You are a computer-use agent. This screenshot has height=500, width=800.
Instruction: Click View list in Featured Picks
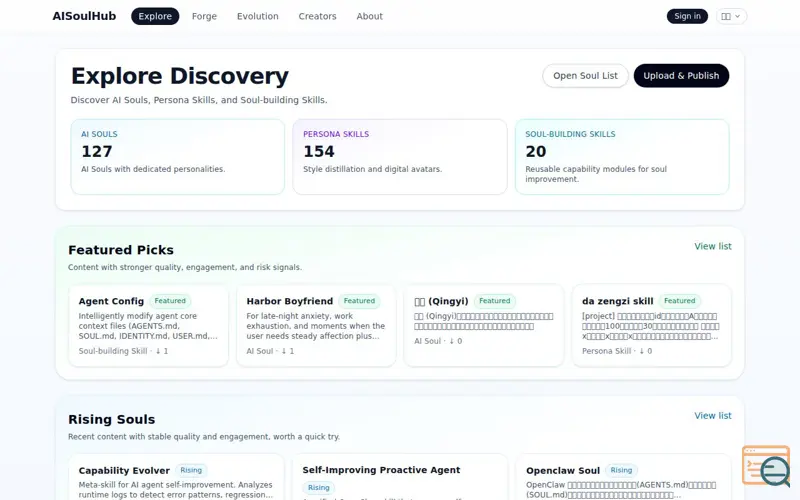click(713, 246)
